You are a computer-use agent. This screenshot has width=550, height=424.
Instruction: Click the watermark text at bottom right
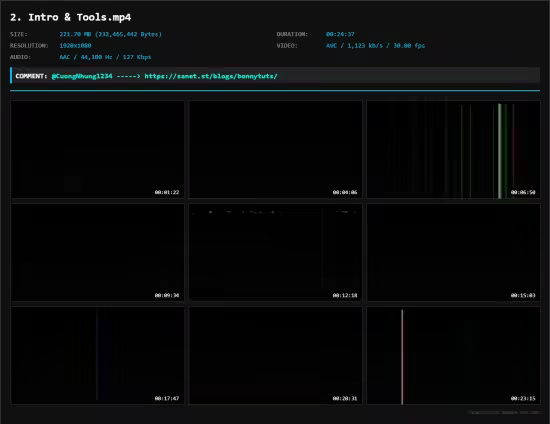pos(504,412)
